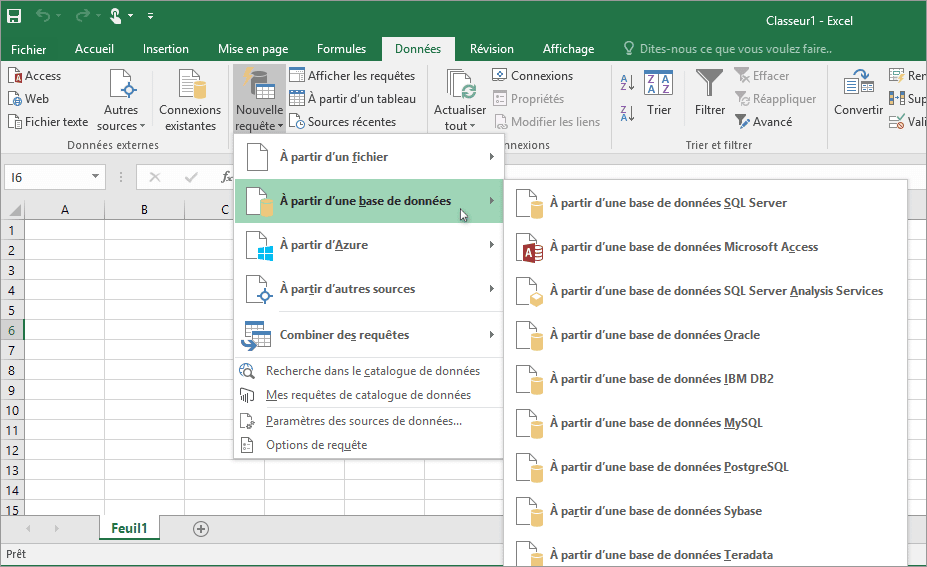Click the Redo arrow icon

click(82, 15)
